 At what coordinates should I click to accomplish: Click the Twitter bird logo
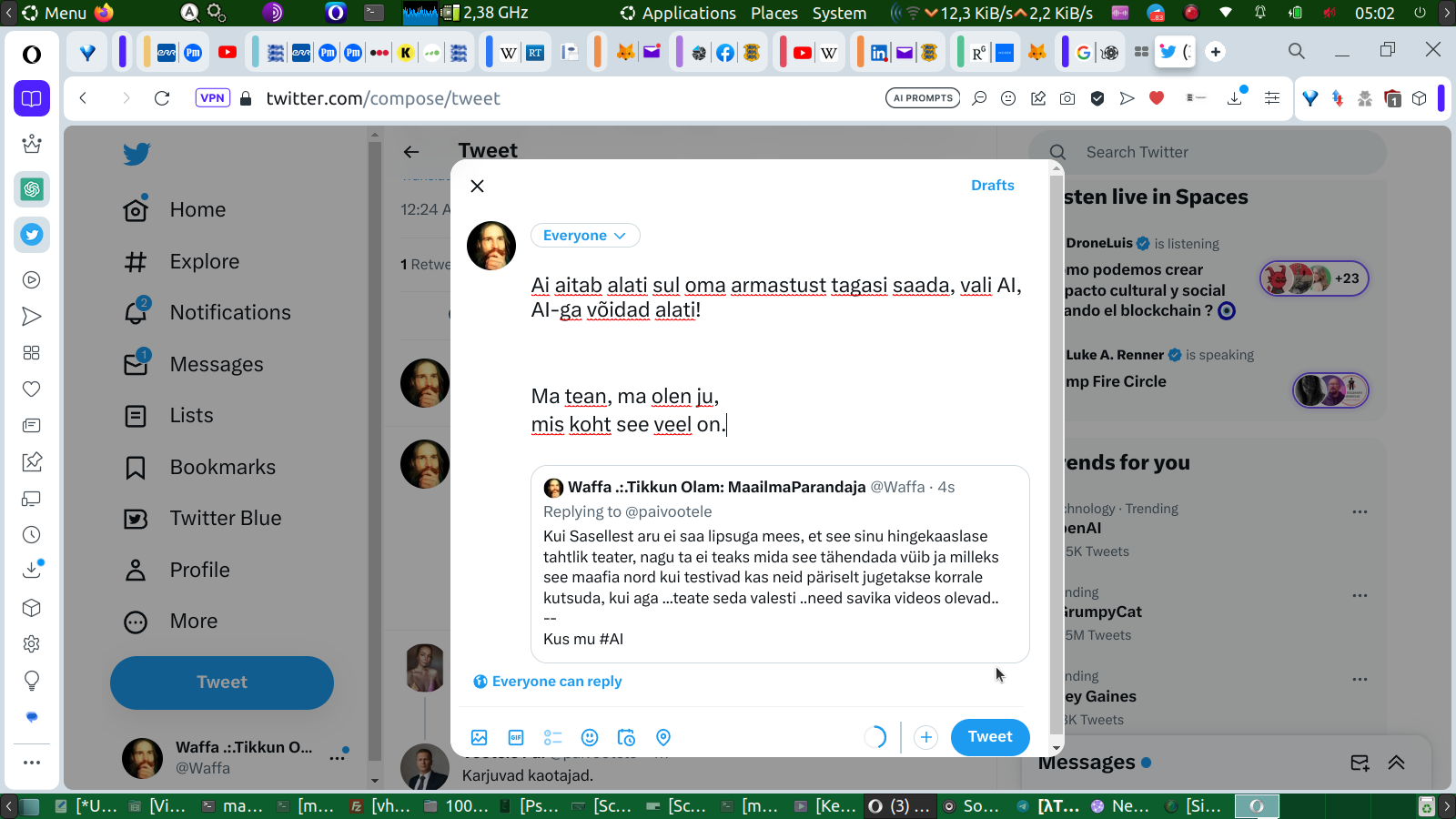click(136, 154)
